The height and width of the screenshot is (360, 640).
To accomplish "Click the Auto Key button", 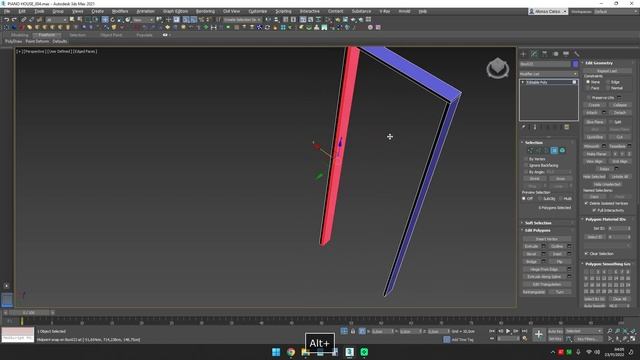I will click(555, 331).
